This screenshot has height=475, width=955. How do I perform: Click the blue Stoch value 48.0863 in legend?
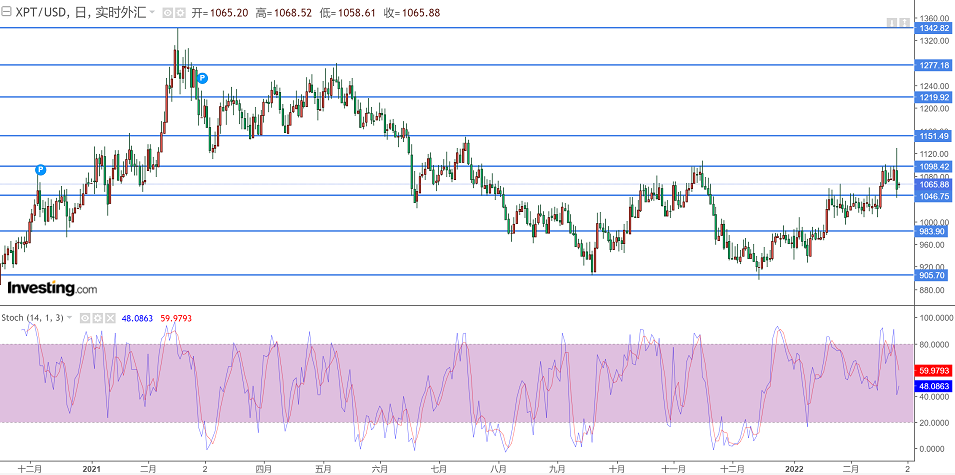137,318
